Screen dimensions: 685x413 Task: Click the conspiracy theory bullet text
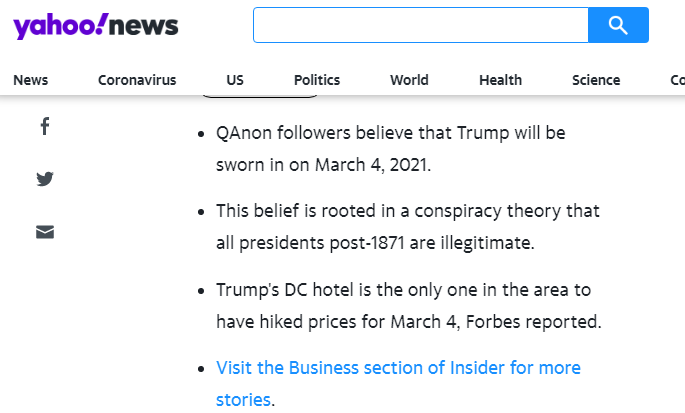coord(407,212)
